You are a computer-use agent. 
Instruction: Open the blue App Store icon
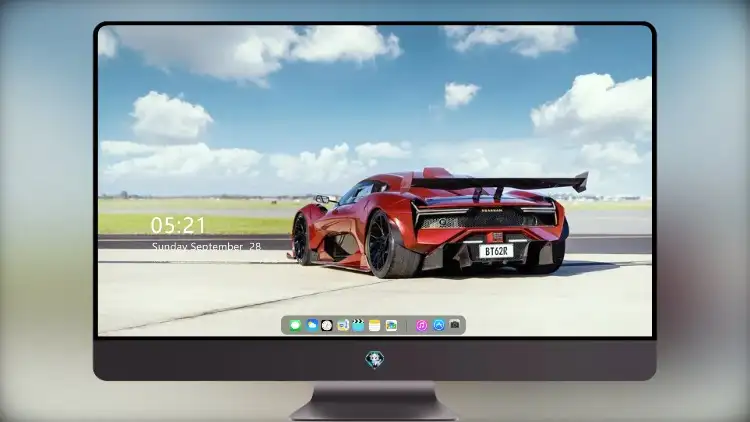pos(439,325)
